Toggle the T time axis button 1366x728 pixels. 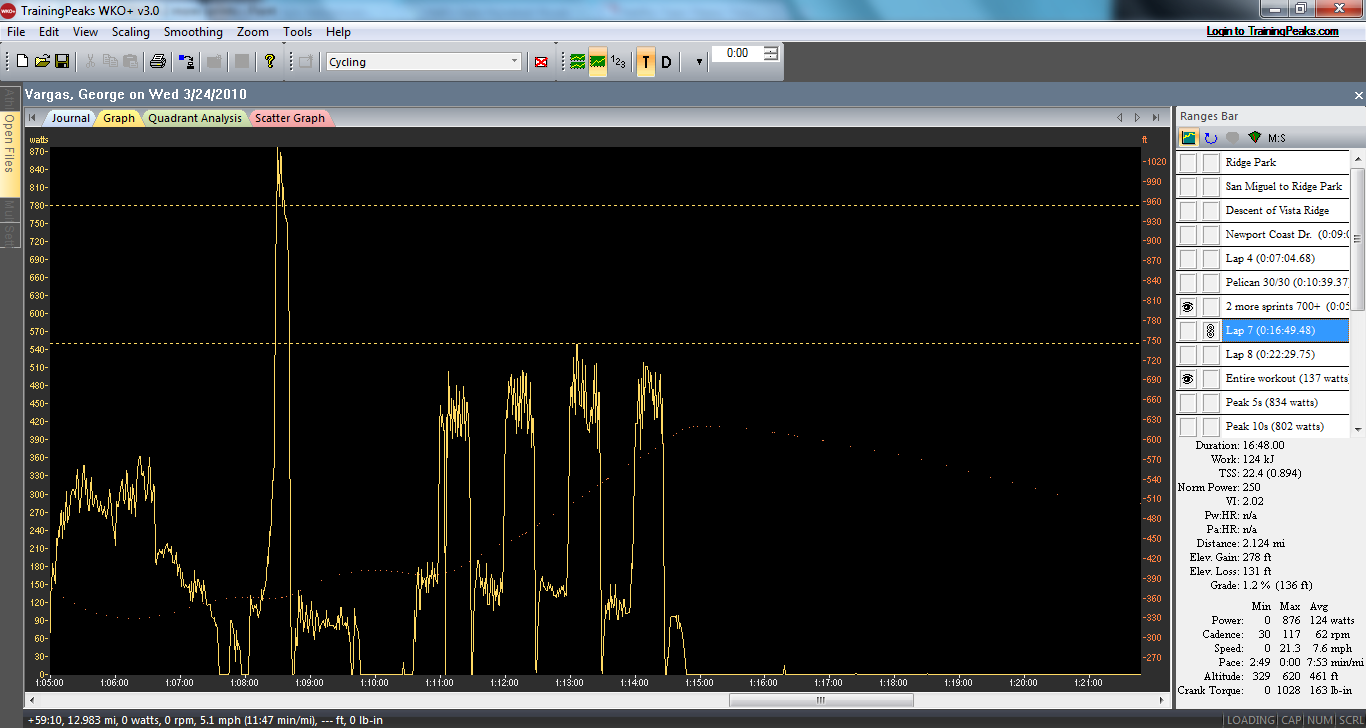coord(645,62)
